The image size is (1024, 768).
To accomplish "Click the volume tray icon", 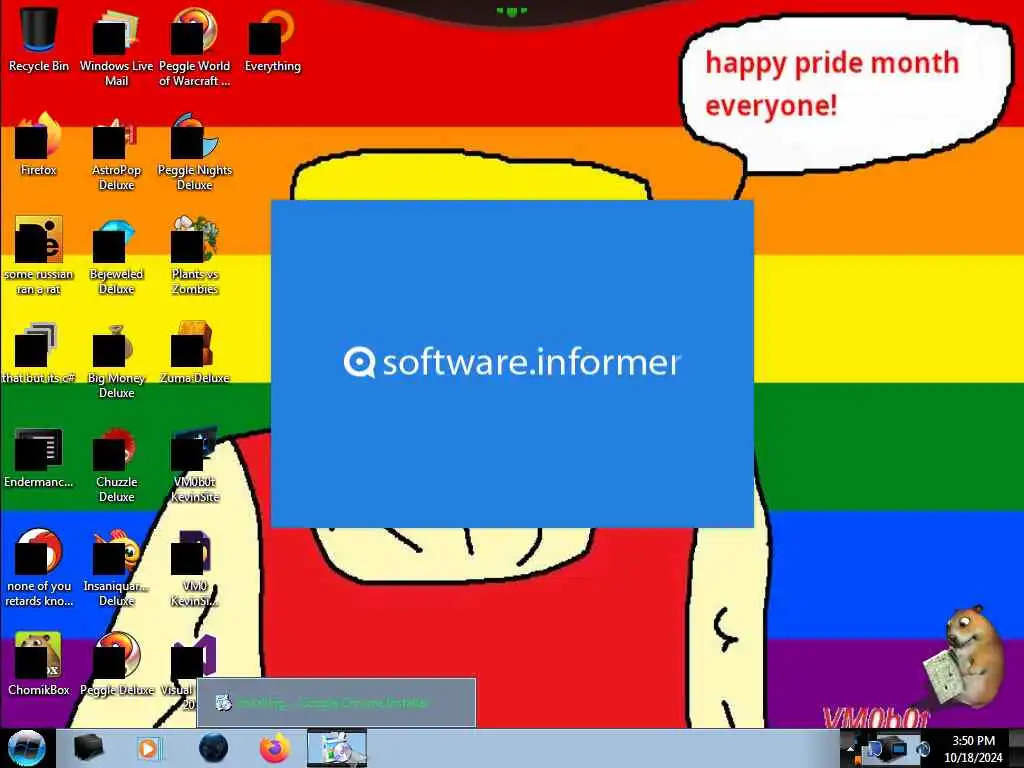I will click(x=922, y=748).
